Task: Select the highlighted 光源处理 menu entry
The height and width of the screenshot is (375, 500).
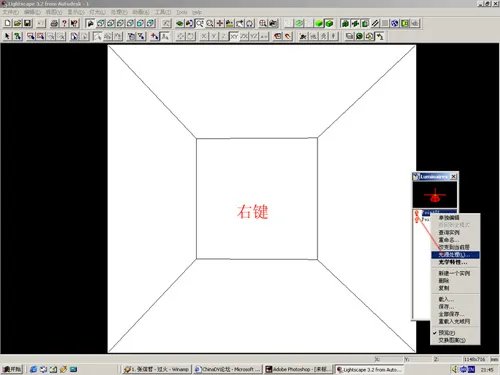Action: pyautogui.click(x=455, y=255)
